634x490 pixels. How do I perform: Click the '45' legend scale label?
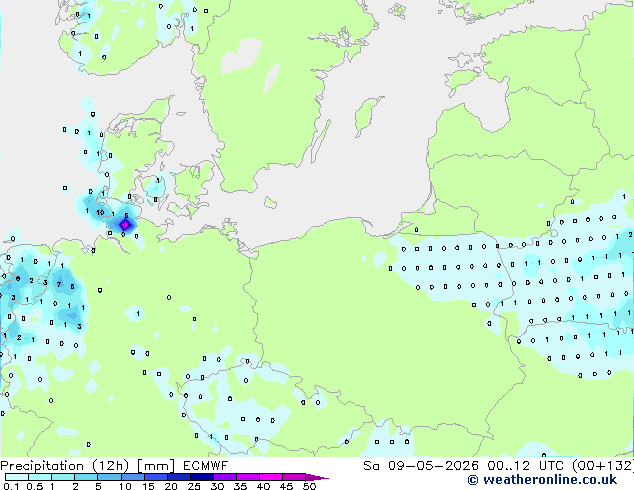[x=286, y=486]
